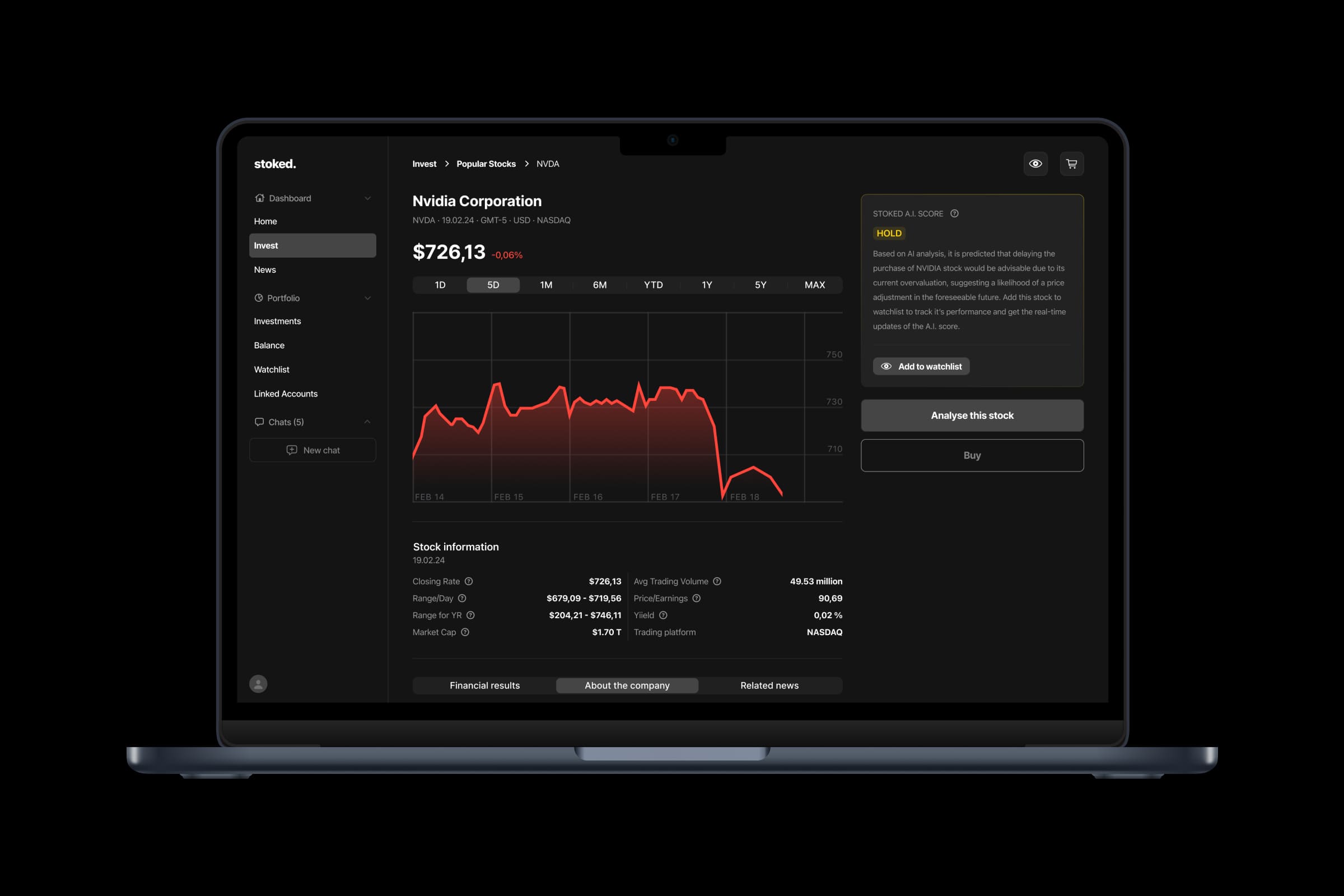Viewport: 1344px width, 896px height.
Task: Open the shopping cart icon
Action: [1071, 164]
